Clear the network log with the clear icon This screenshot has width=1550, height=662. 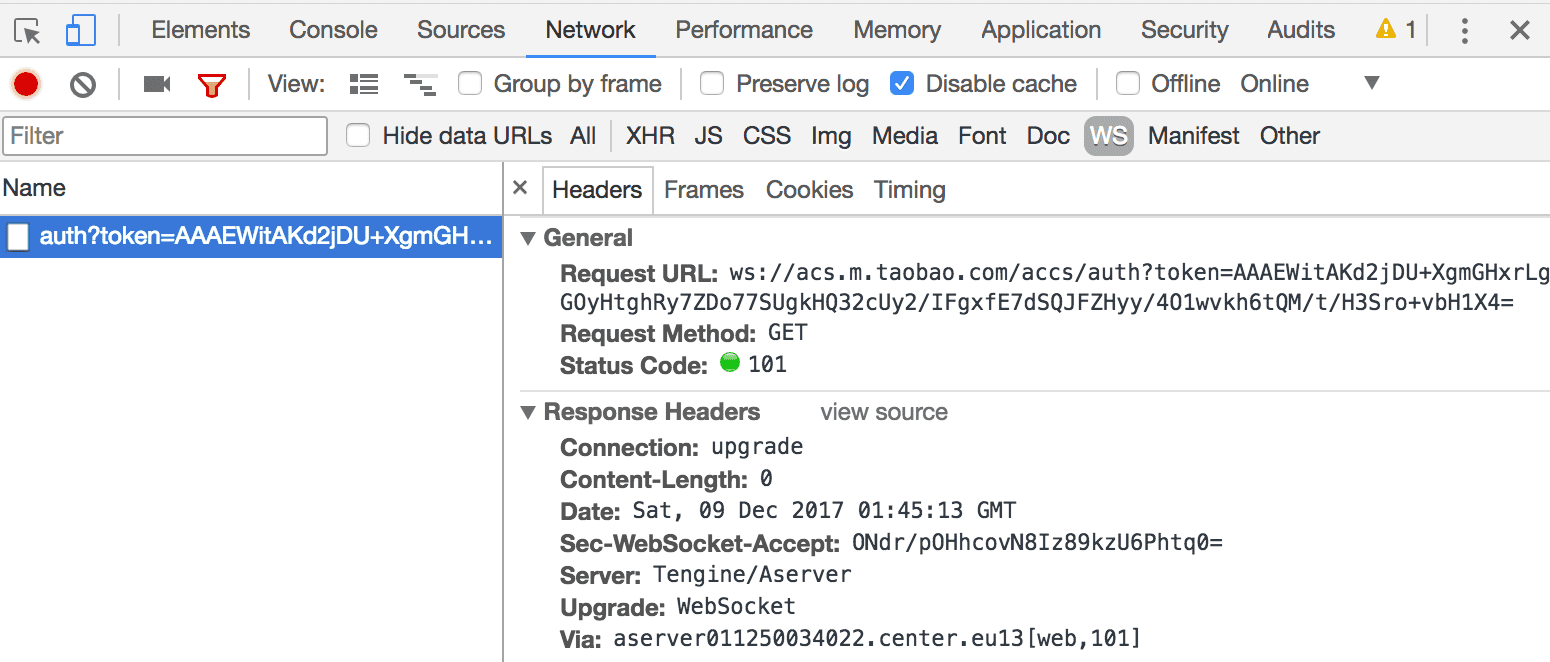(82, 85)
